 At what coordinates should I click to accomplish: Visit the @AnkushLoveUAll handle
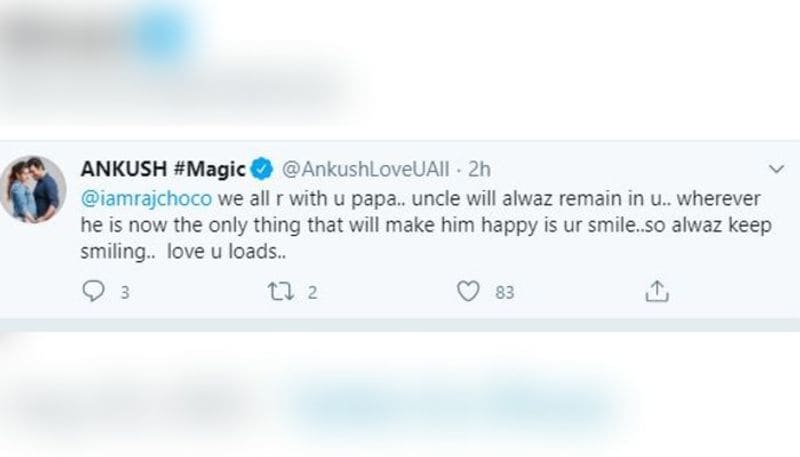(x=365, y=169)
